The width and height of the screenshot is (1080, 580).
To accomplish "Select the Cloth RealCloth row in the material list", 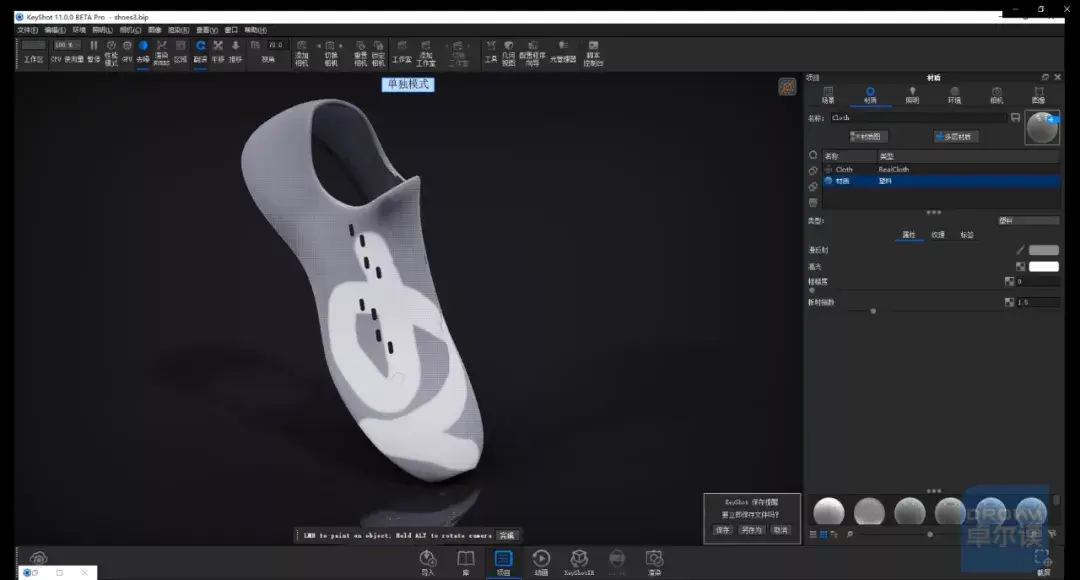I will point(941,169).
